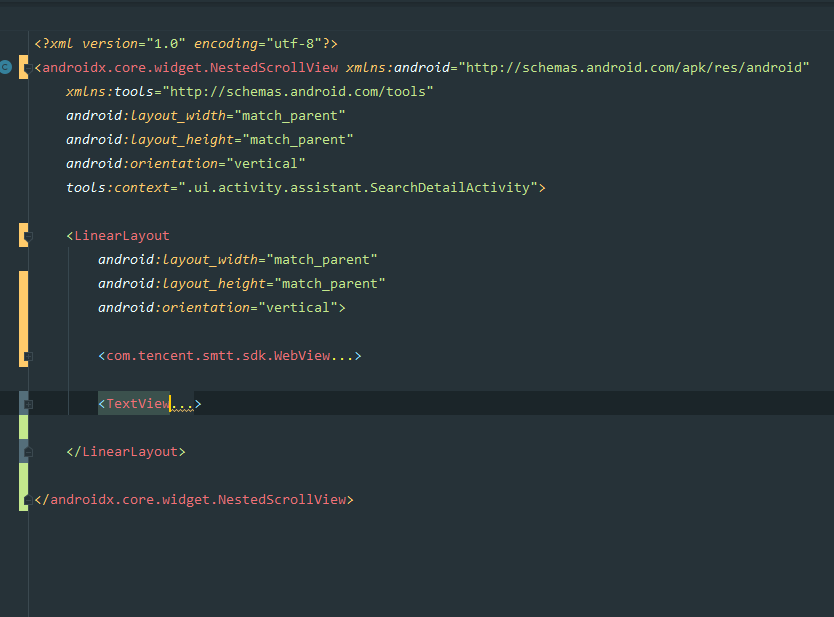Image resolution: width=834 pixels, height=617 pixels.
Task: Click the related class gutter icon
Action: [x=5, y=67]
